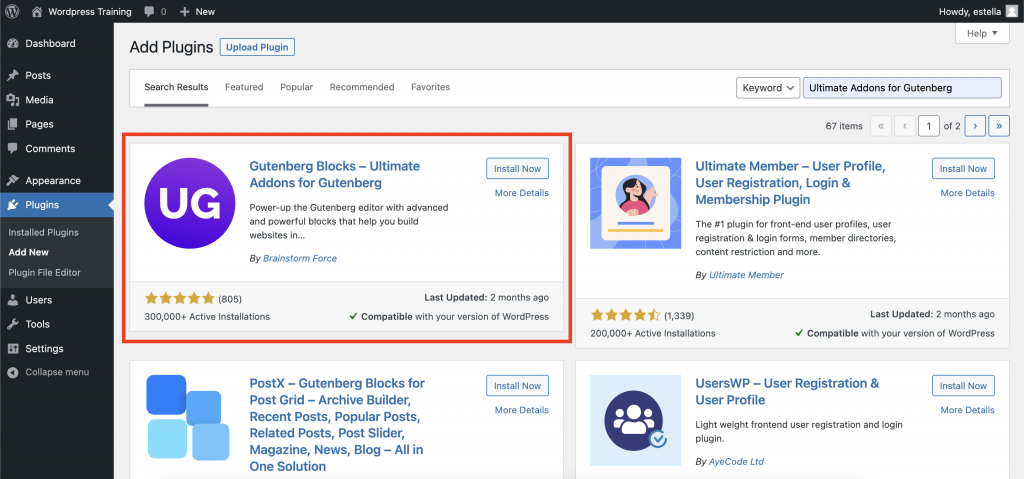
Task: Click Upload Plugin button
Action: [257, 48]
